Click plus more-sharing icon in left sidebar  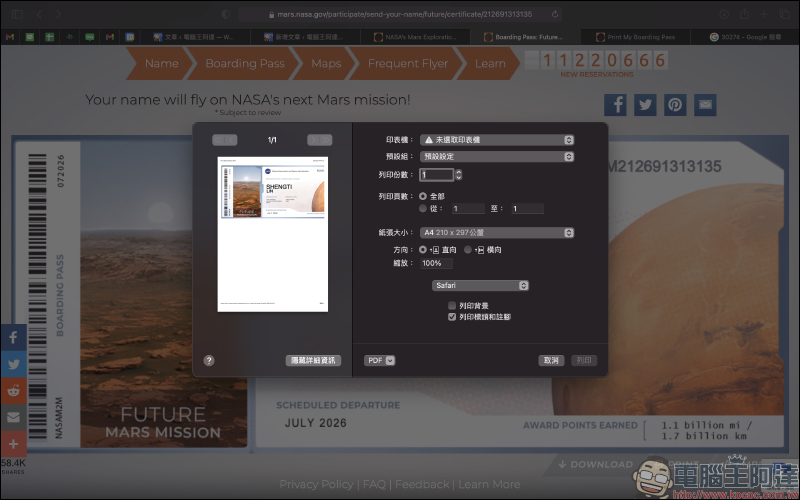coord(13,444)
